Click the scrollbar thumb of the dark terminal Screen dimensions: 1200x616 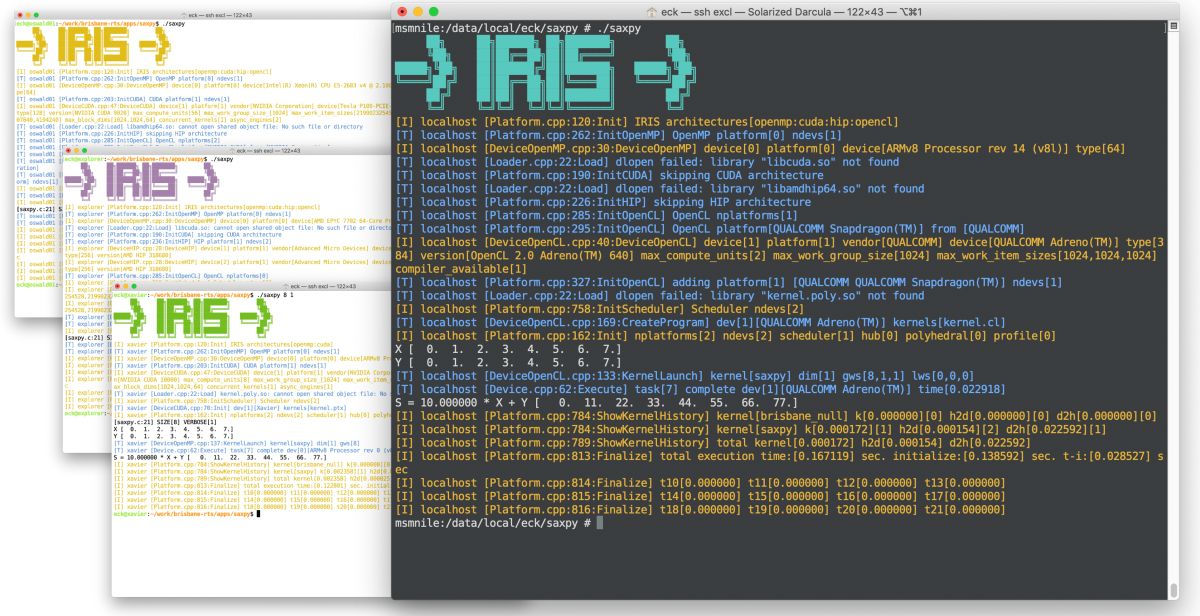coord(1173,591)
